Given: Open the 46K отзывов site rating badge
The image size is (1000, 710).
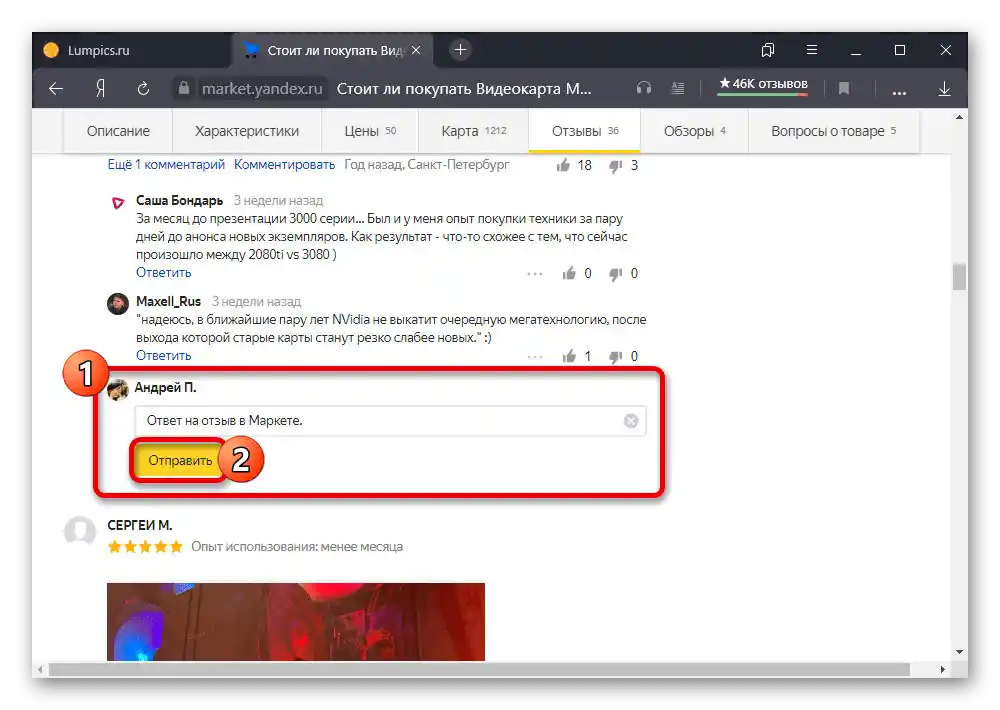Looking at the screenshot, I should [763, 84].
